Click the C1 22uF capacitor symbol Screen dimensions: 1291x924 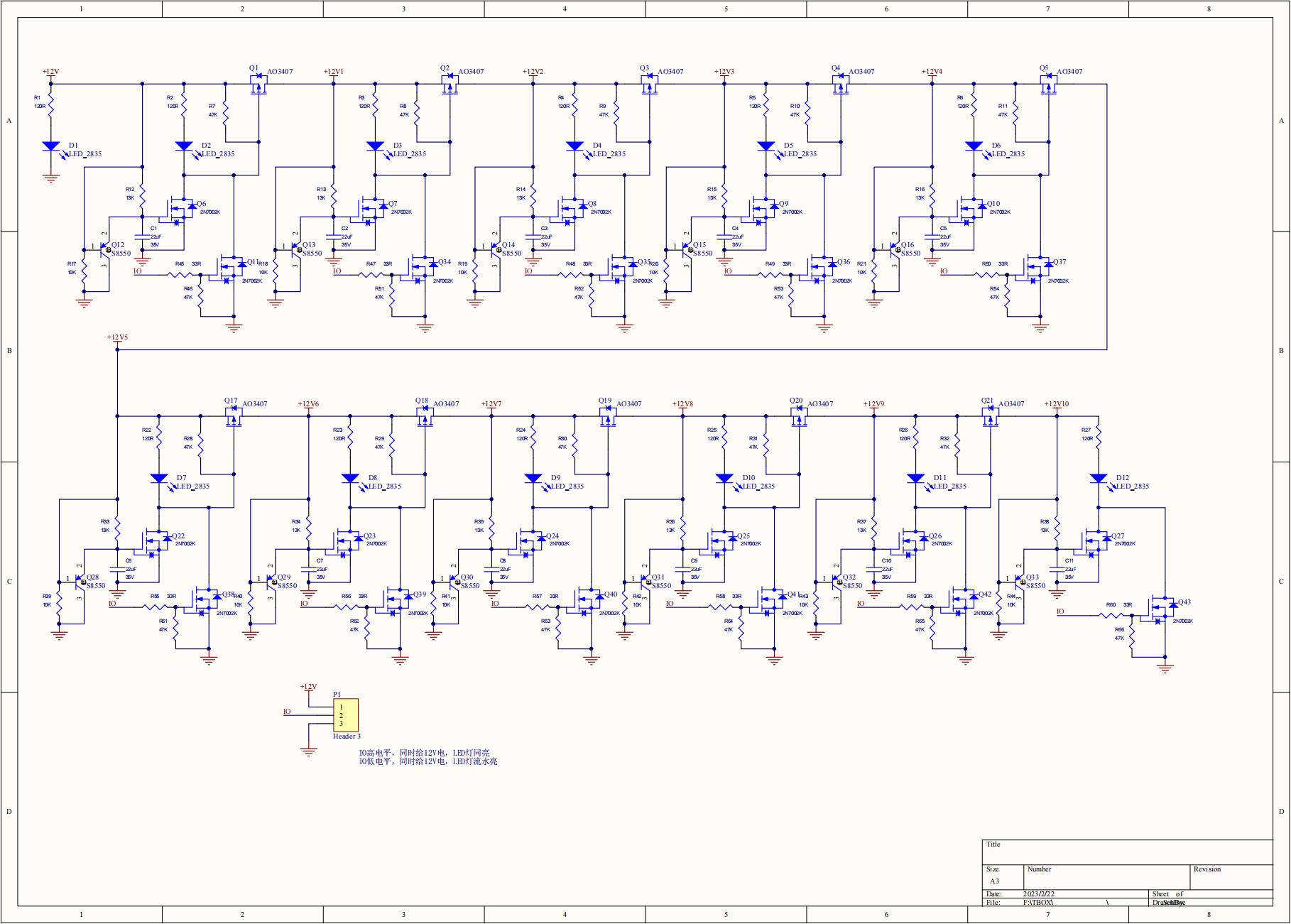tap(143, 237)
